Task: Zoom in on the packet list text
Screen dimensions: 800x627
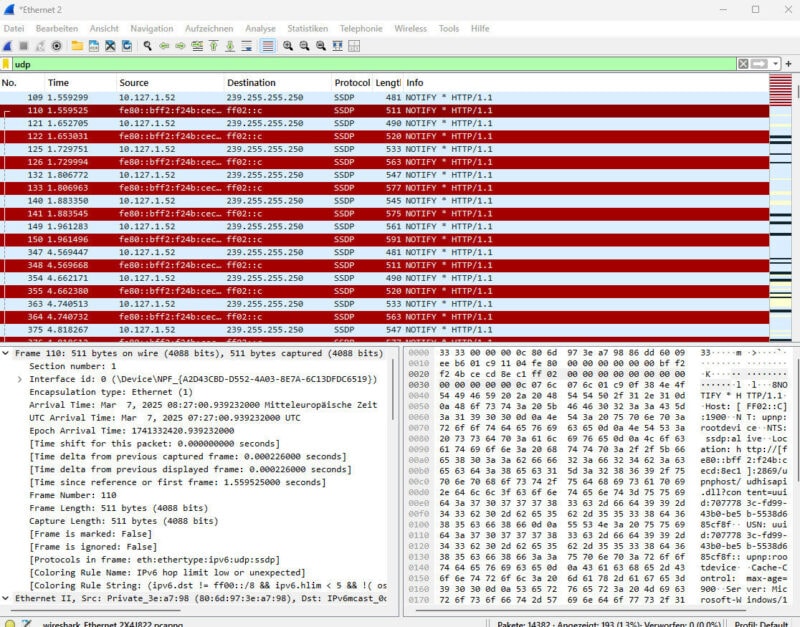Action: tap(288, 46)
